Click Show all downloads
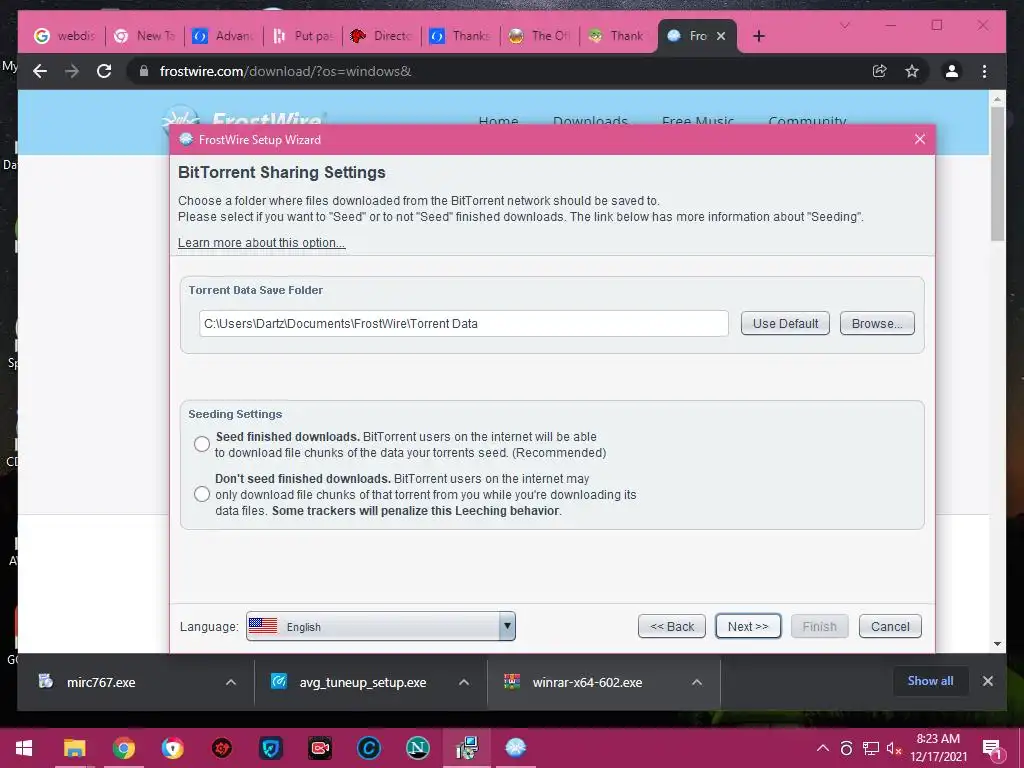Screen dimensions: 1024x768 click(930, 680)
